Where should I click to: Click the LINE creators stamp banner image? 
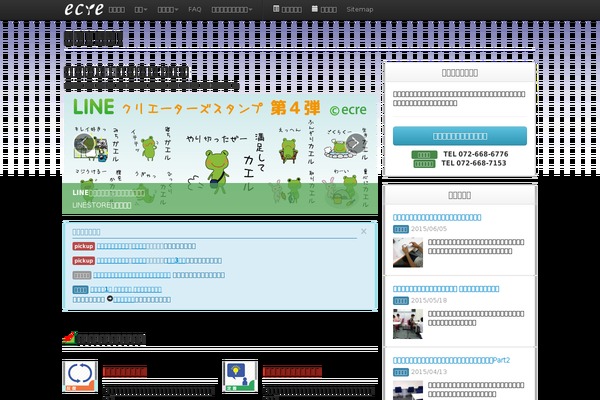pyautogui.click(x=220, y=153)
